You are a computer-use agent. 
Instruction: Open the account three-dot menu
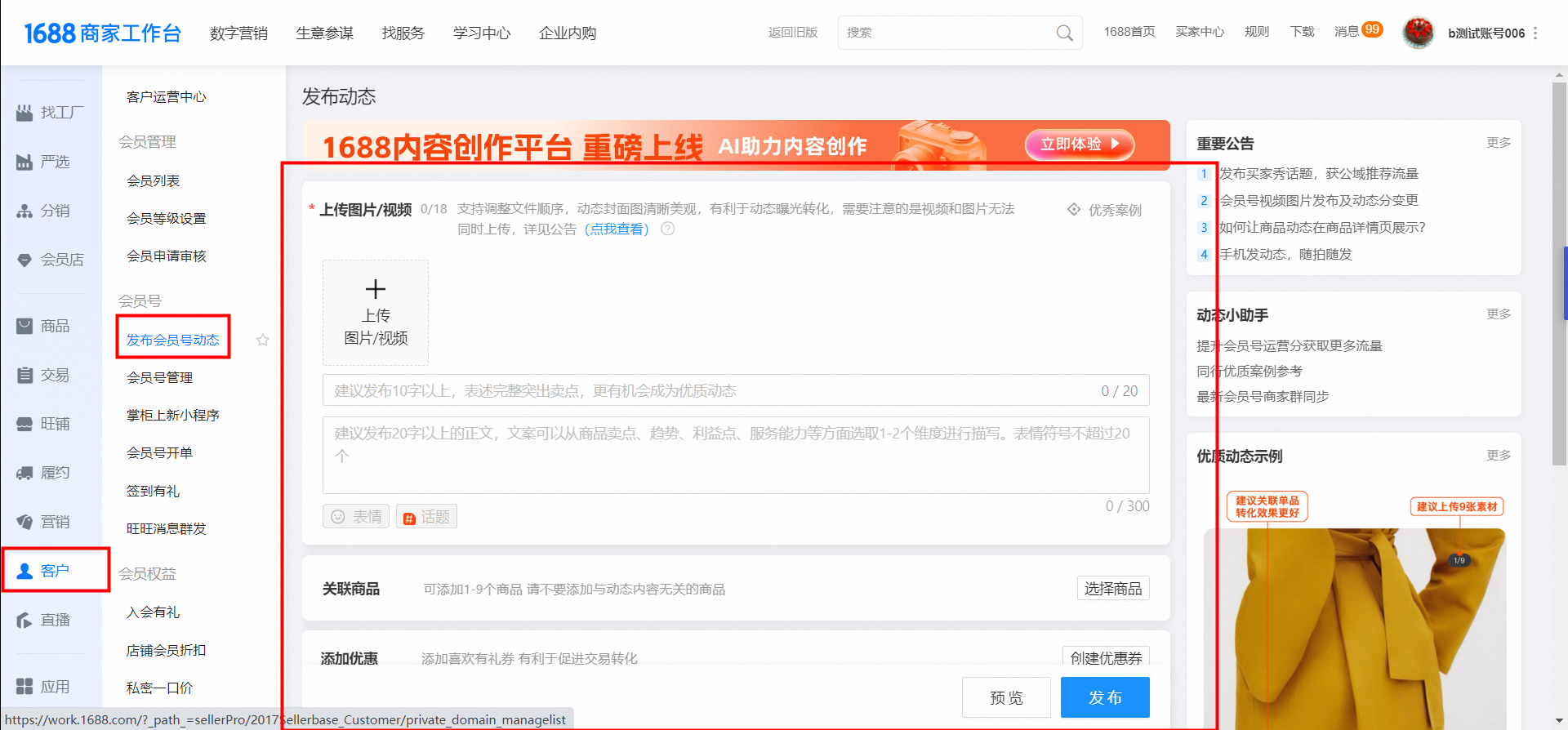coord(1535,33)
